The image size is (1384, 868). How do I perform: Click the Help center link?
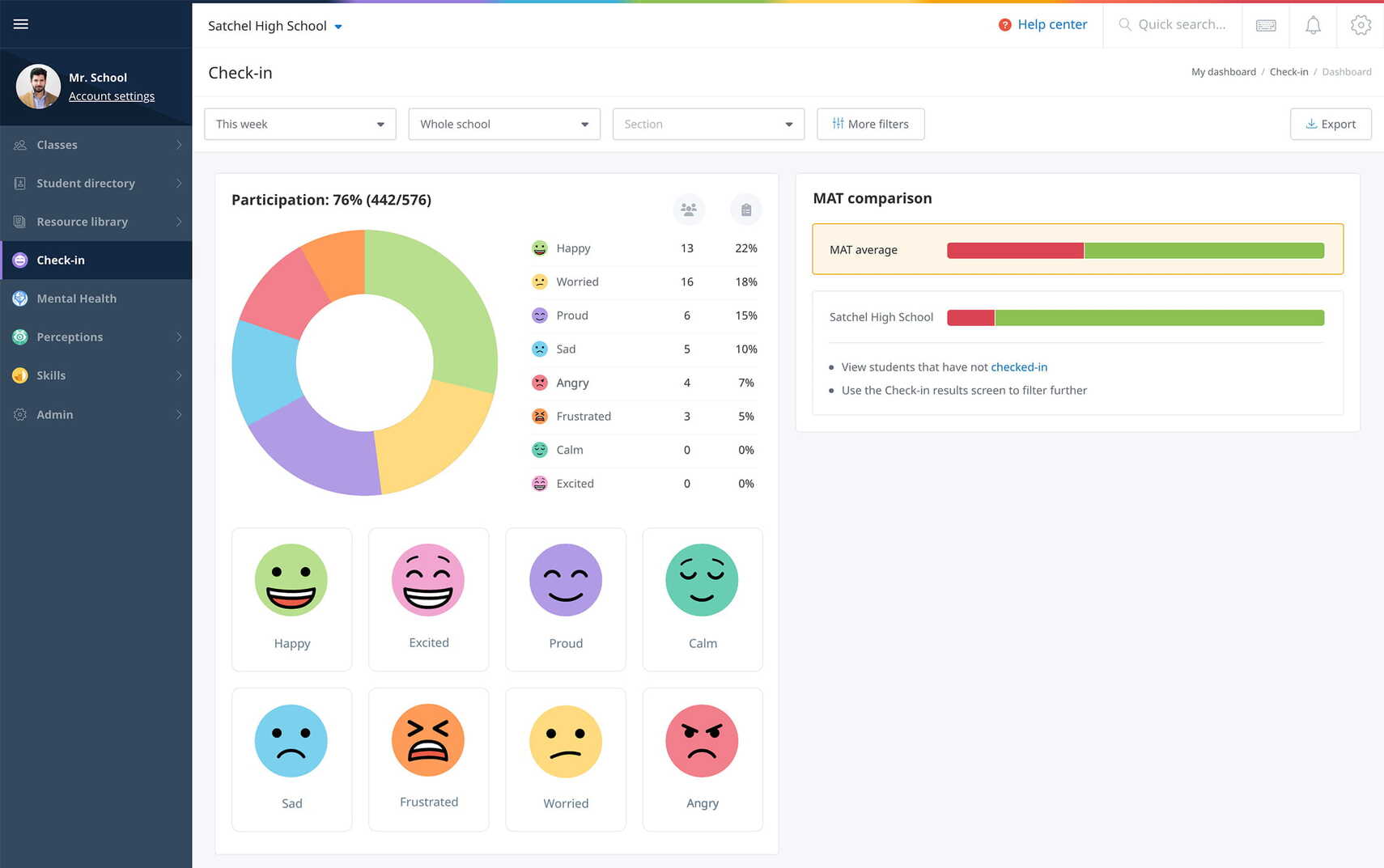pyautogui.click(x=1052, y=24)
